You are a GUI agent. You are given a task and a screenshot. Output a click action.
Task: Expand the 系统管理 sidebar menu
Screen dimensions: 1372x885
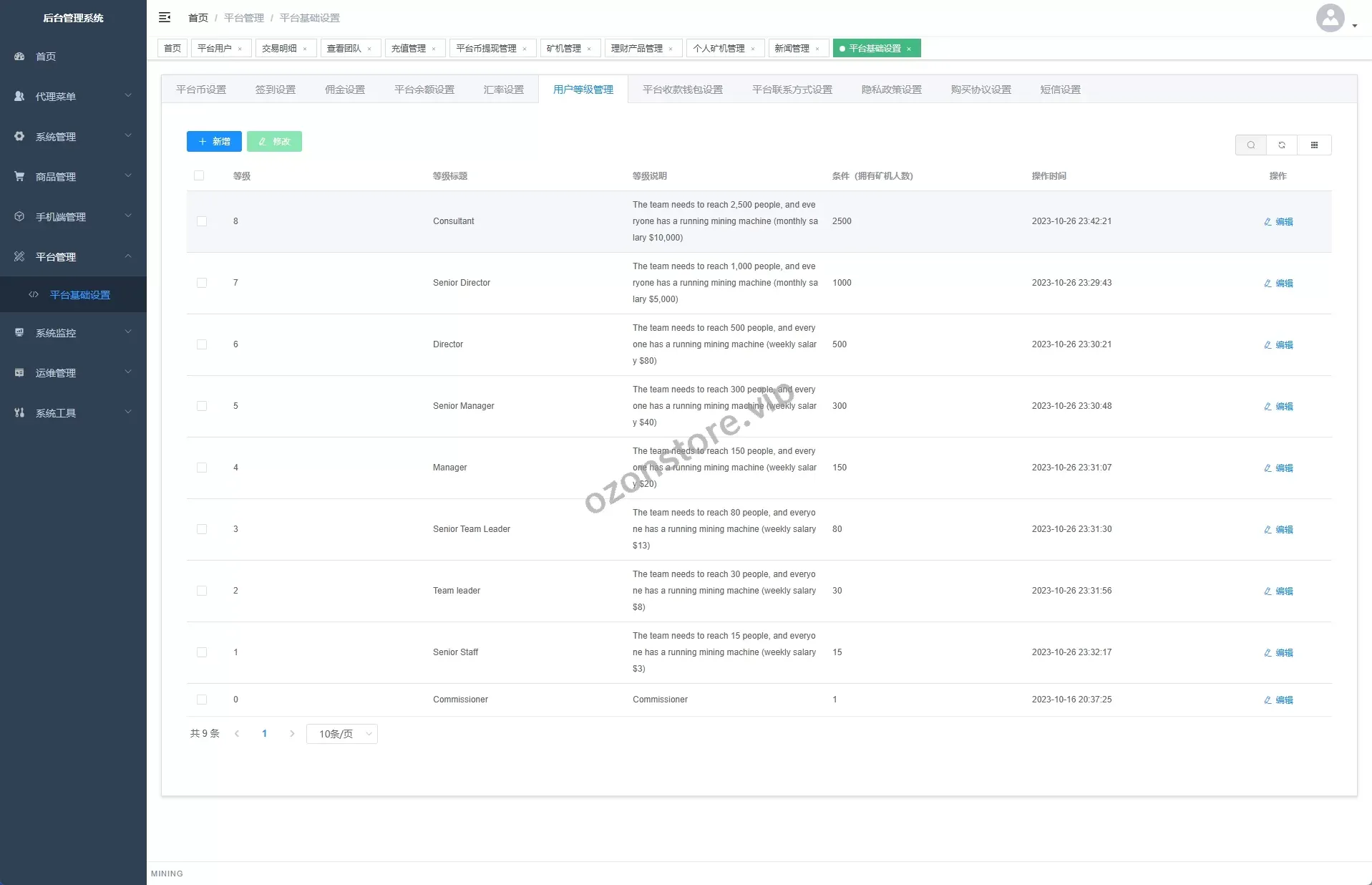[73, 136]
